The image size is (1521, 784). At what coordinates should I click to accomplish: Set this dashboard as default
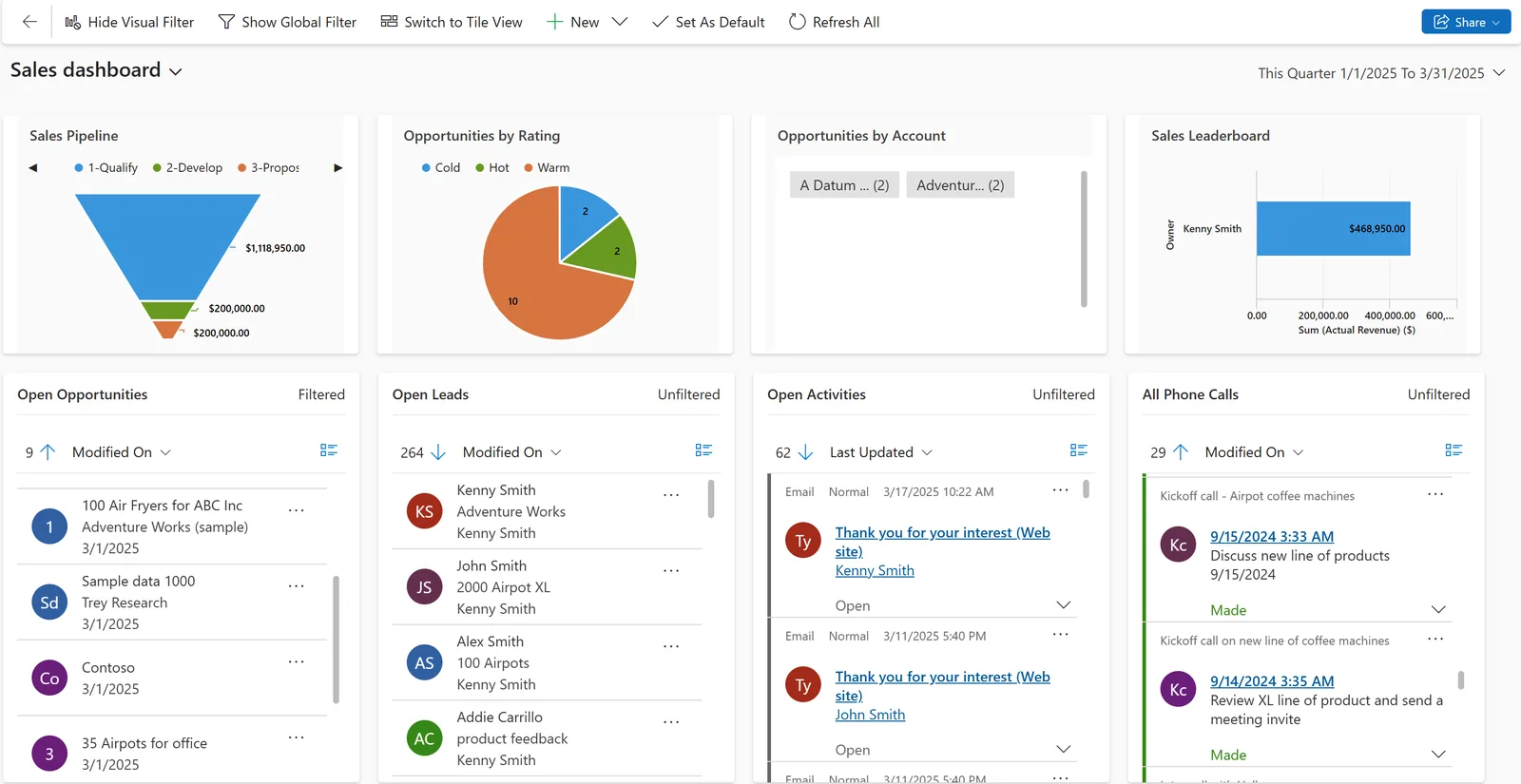pyautogui.click(x=708, y=22)
